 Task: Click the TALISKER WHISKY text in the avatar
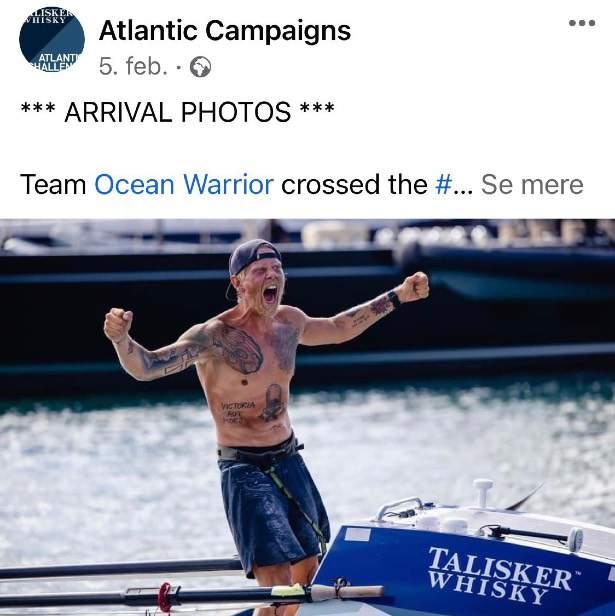(x=49, y=16)
